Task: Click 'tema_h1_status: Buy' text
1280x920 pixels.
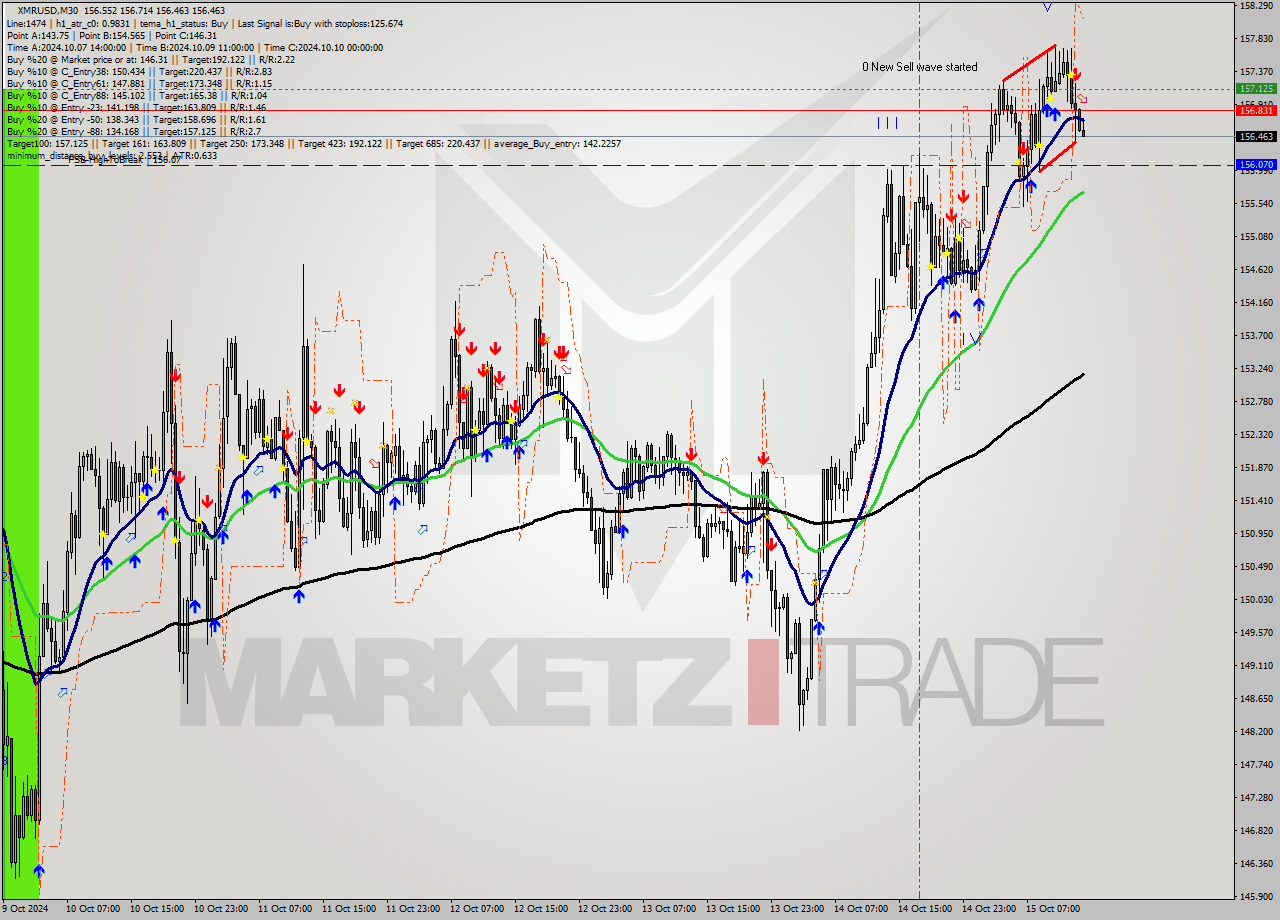Action: [x=183, y=23]
